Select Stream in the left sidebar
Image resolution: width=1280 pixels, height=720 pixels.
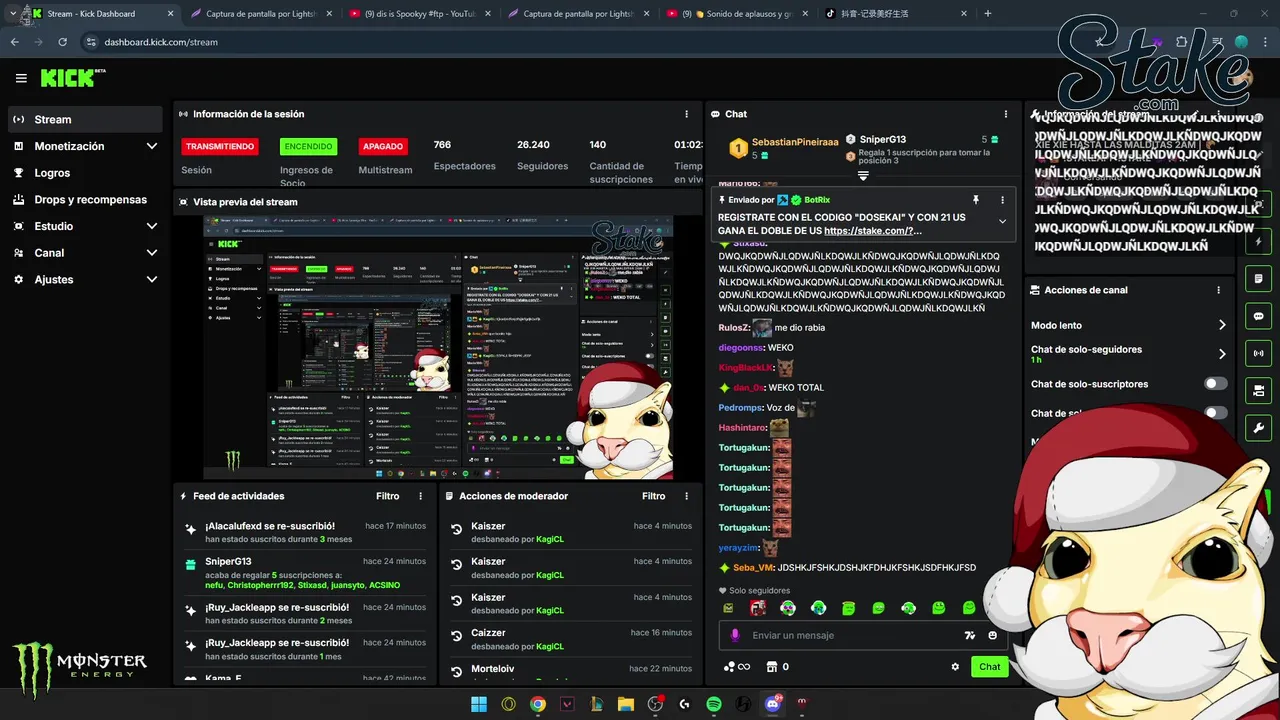85,119
